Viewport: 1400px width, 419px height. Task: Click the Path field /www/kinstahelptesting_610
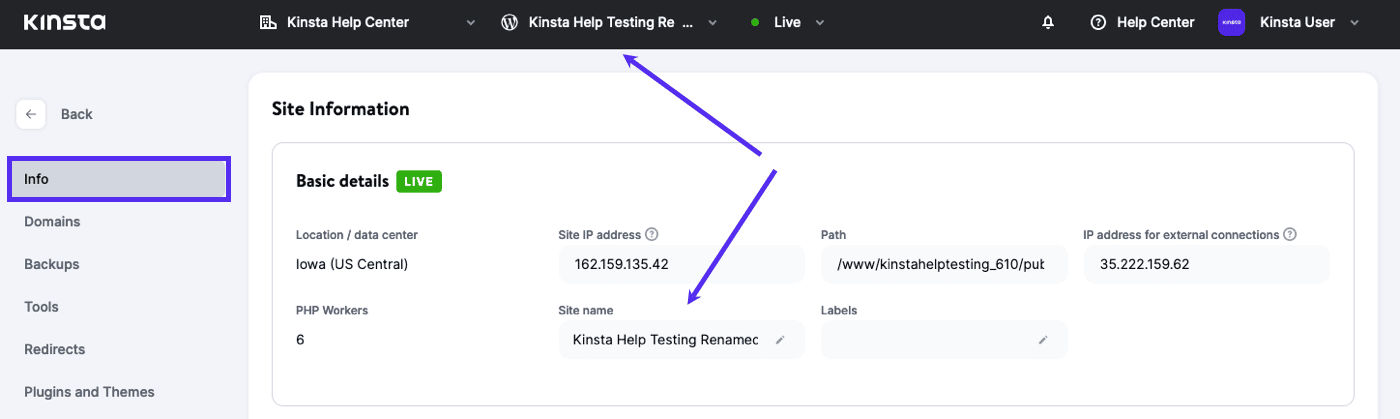point(944,264)
